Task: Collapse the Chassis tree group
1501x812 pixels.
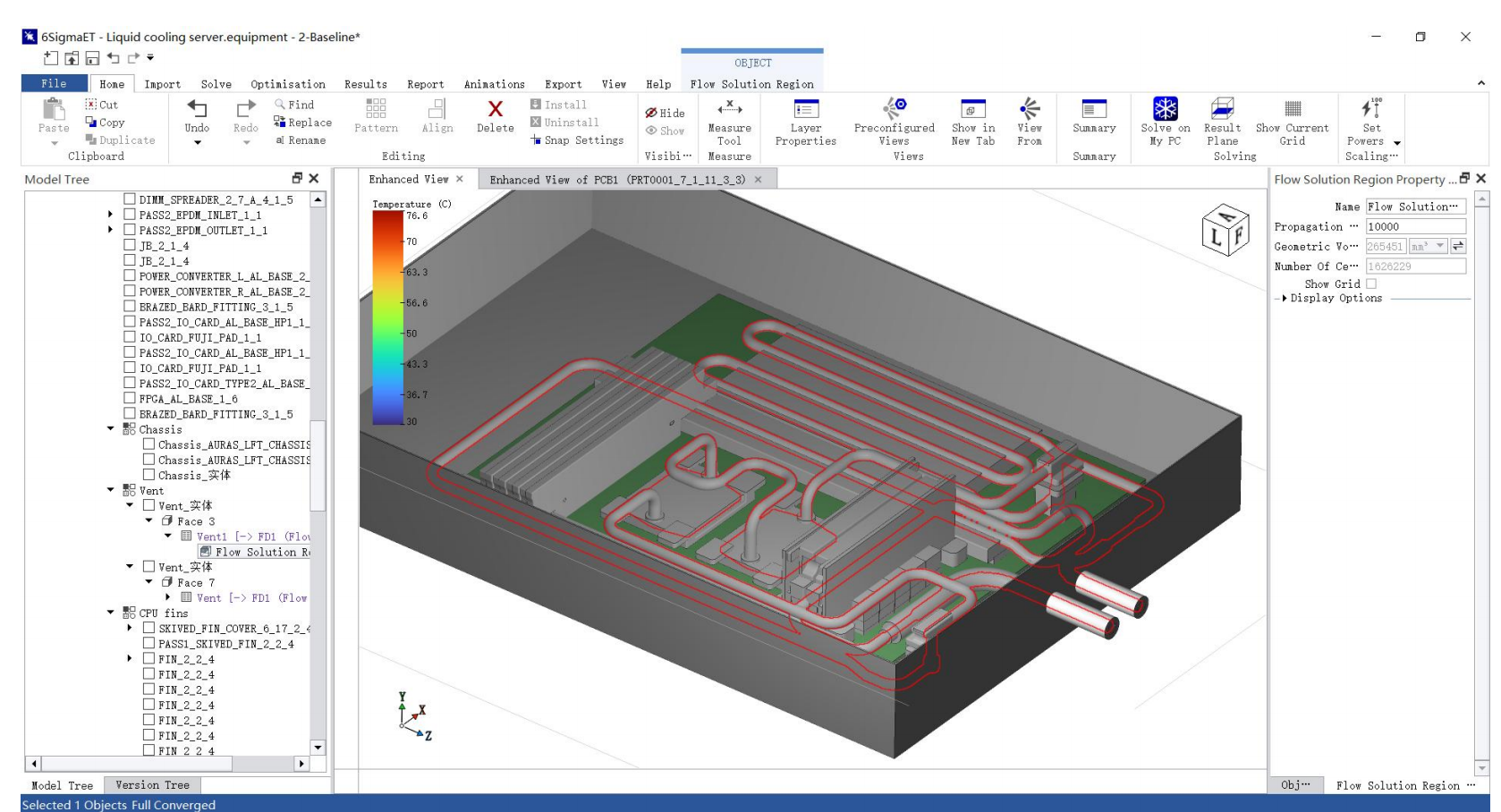Action: pos(111,429)
